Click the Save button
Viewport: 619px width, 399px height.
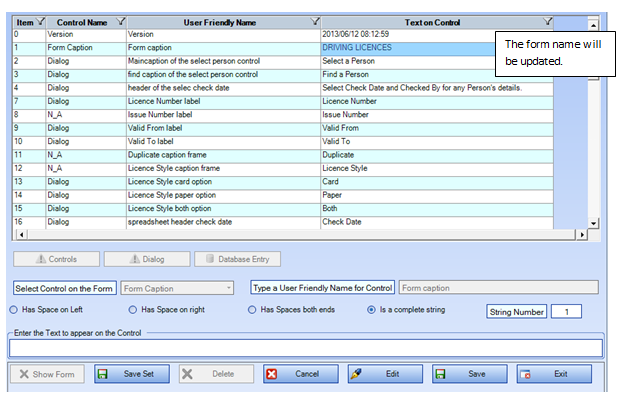coord(470,374)
